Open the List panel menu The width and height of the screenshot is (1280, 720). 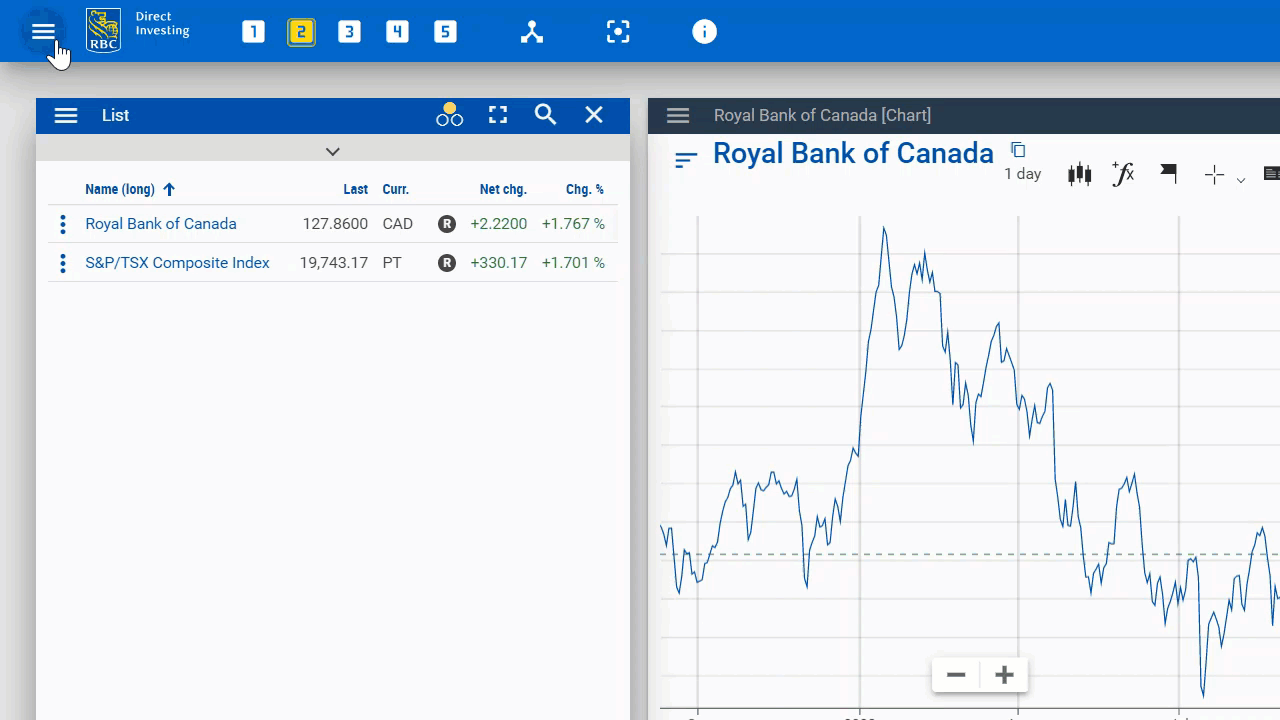pyautogui.click(x=66, y=115)
